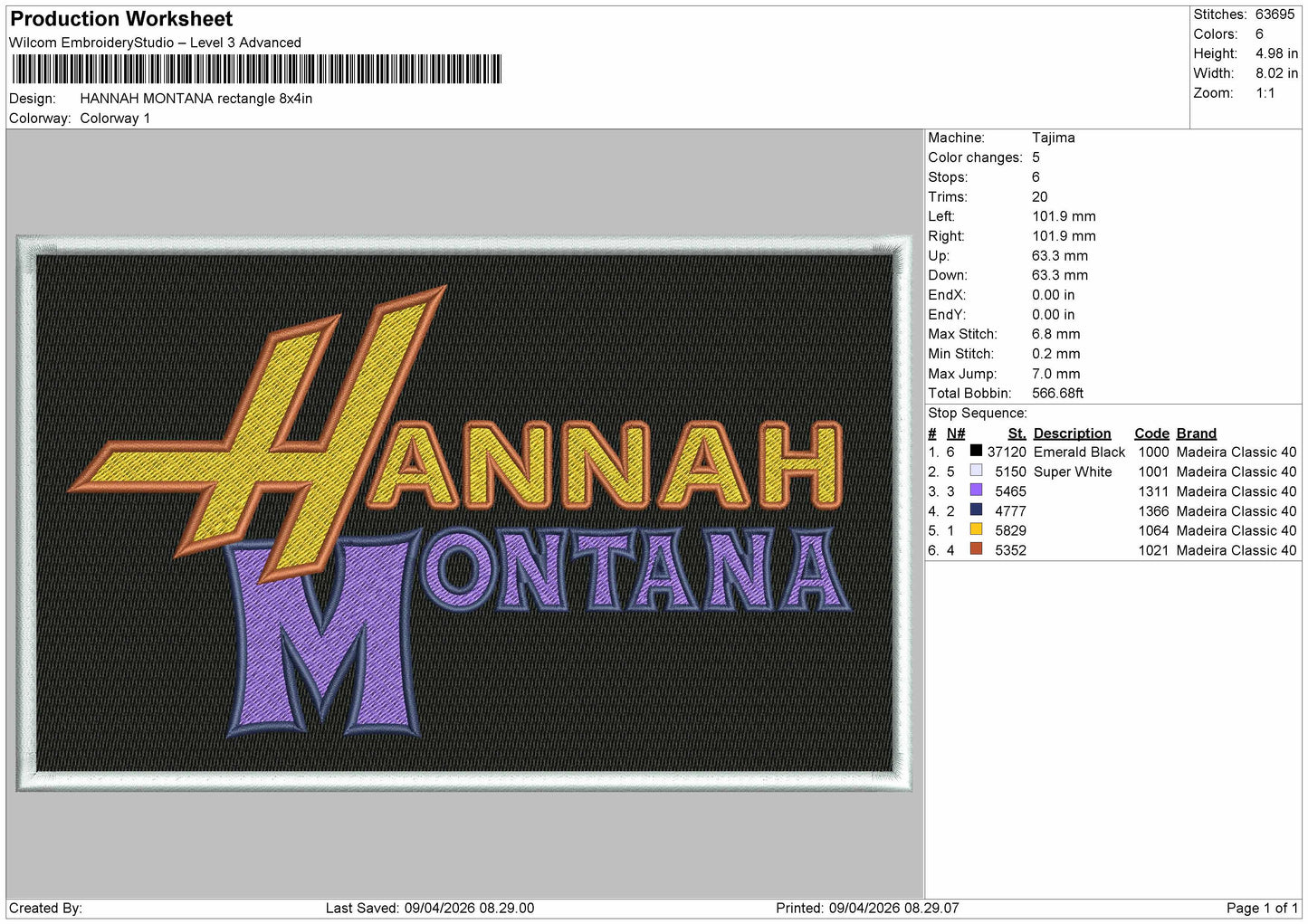The width and height of the screenshot is (1308, 924).
Task: Click the stitches count '63695'
Action: [x=1275, y=14]
